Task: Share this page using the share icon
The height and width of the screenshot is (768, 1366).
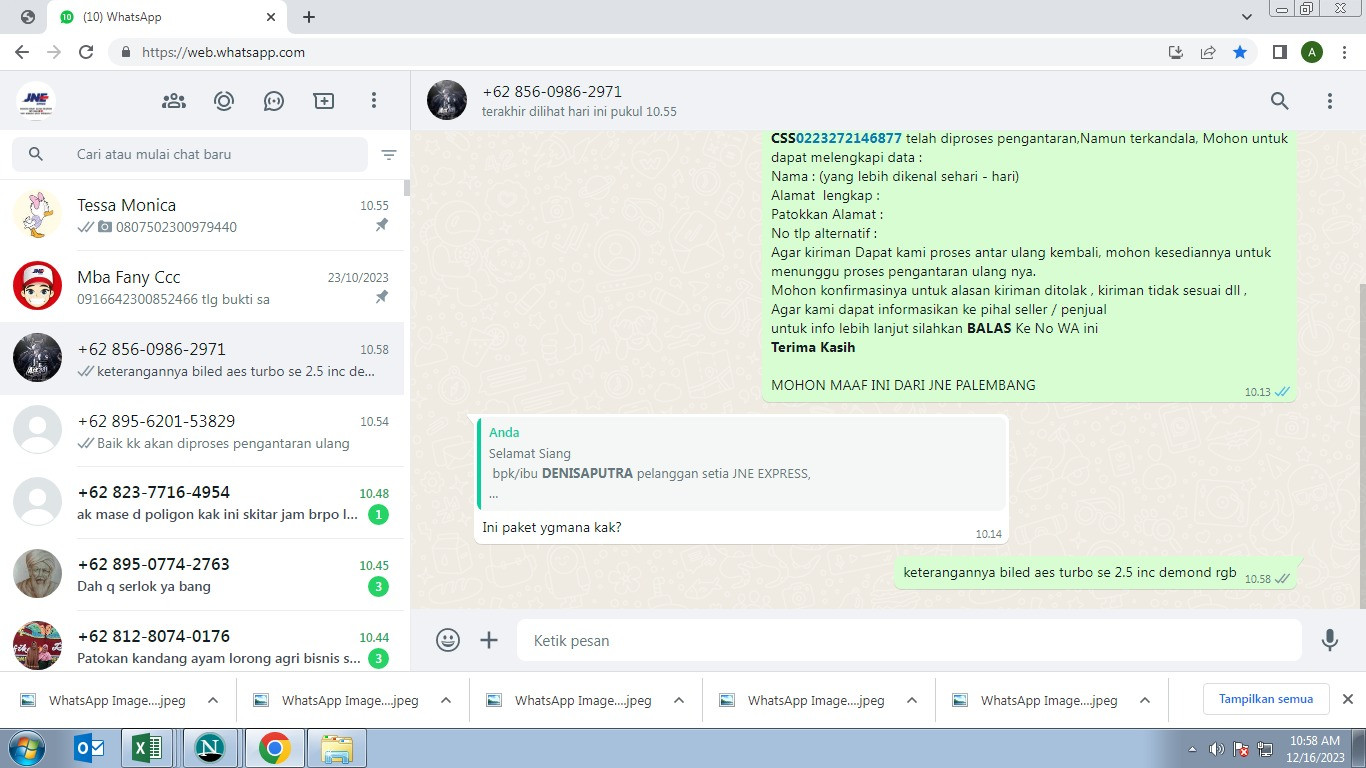Action: 1208,52
